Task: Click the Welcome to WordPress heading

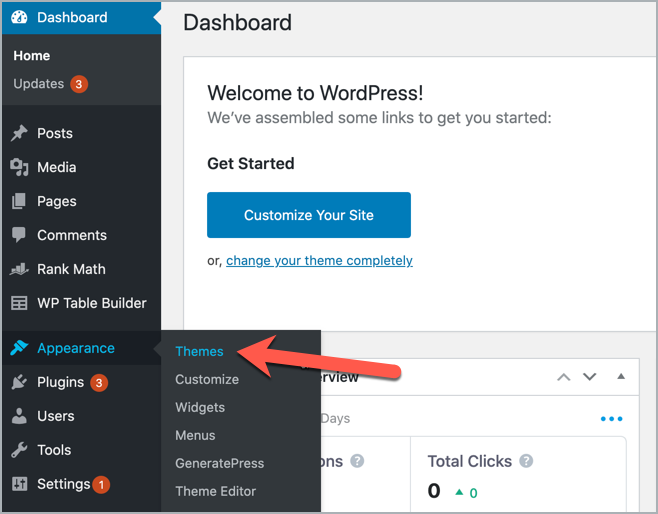Action: pos(315,93)
